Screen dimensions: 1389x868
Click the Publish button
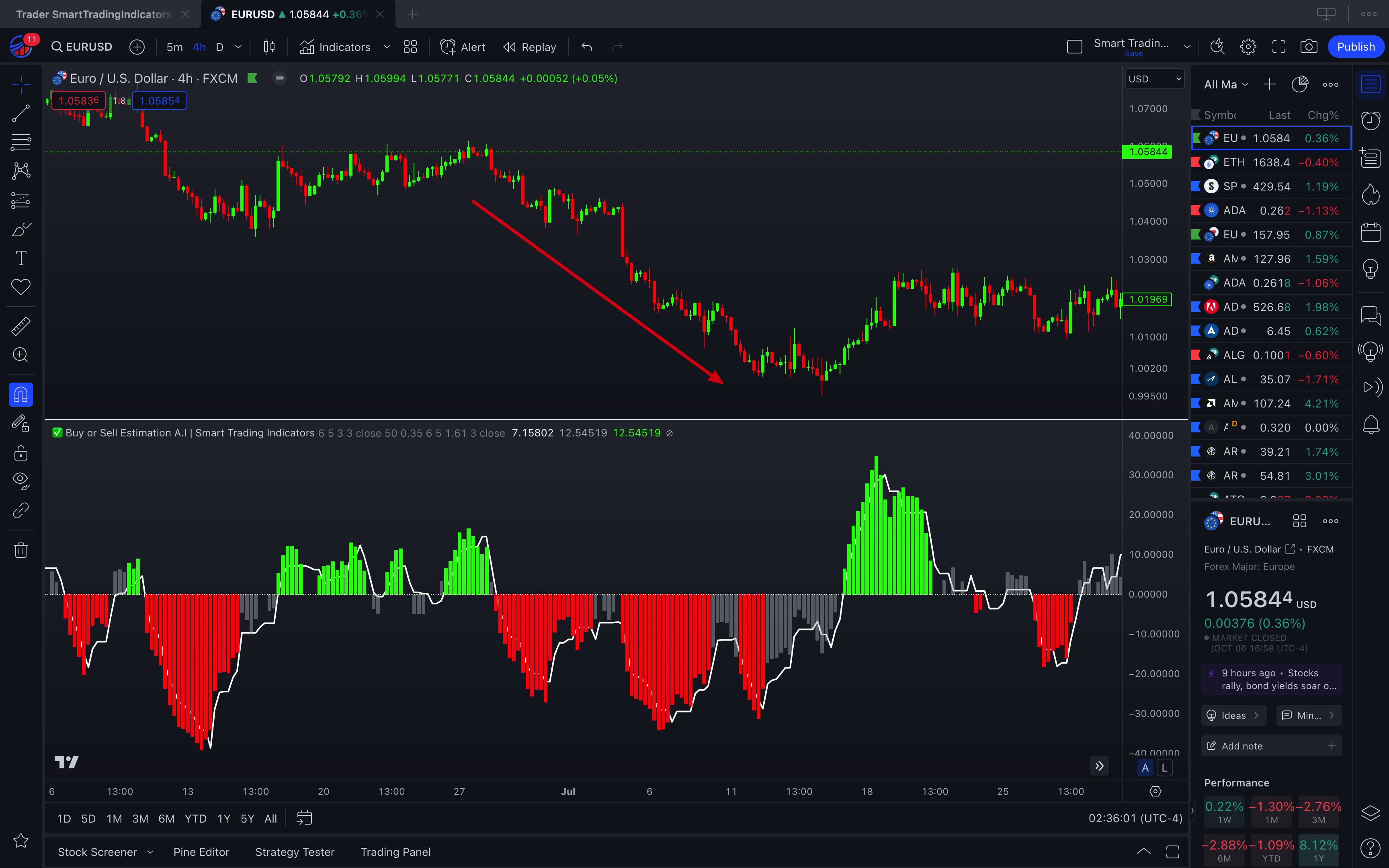[x=1356, y=47]
